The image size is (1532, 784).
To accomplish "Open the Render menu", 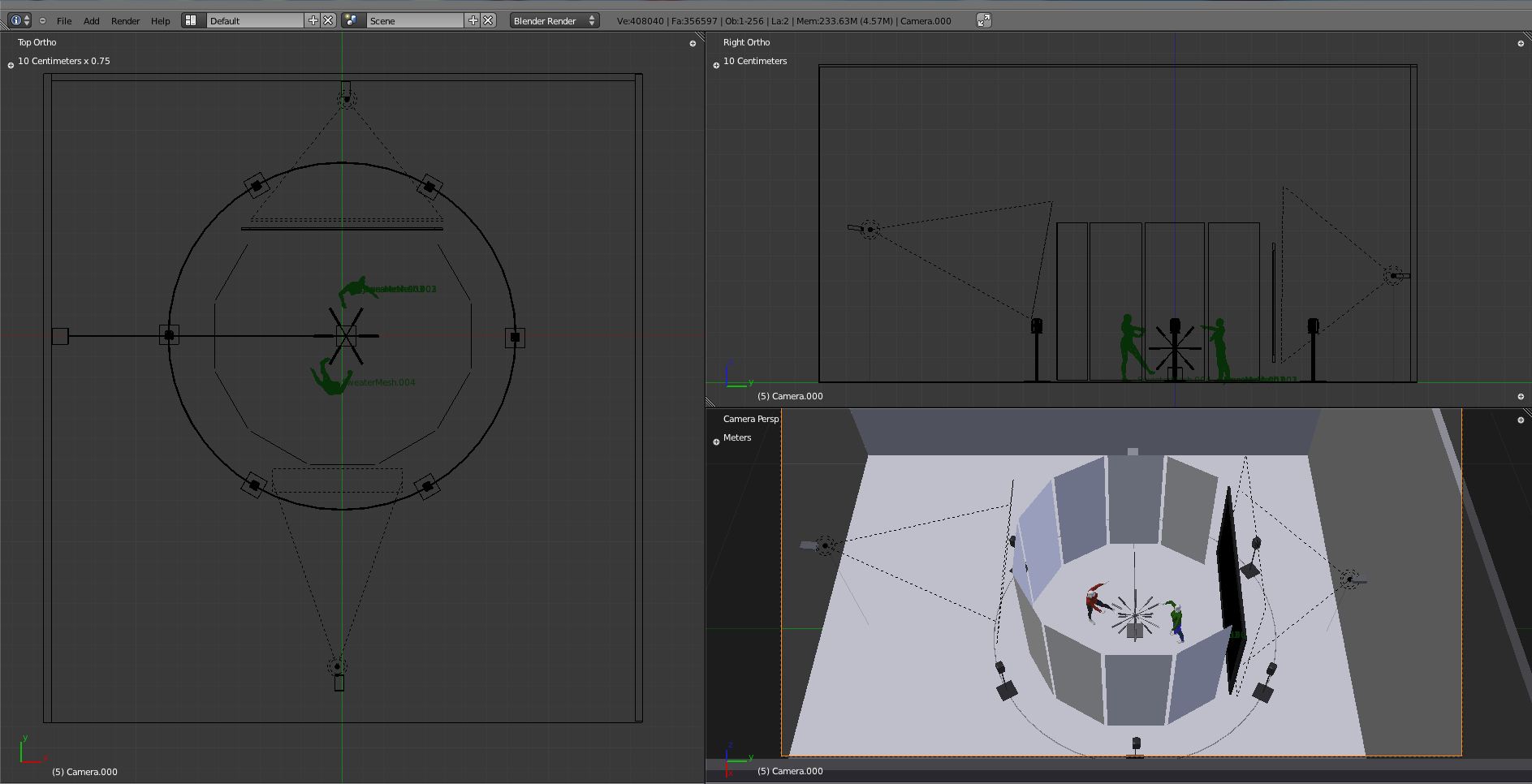I will point(125,21).
